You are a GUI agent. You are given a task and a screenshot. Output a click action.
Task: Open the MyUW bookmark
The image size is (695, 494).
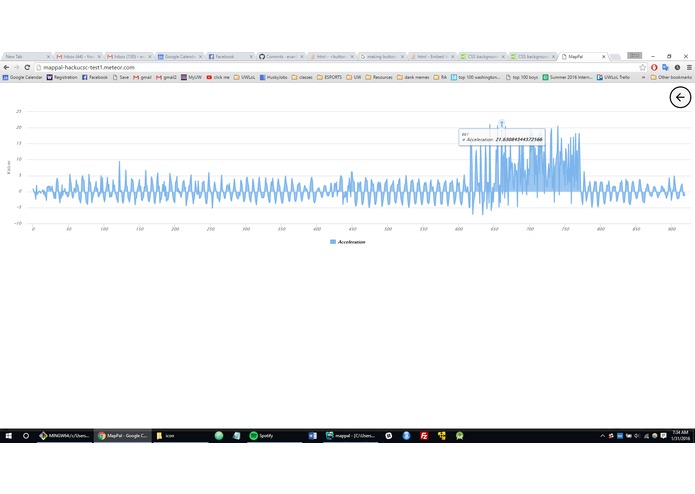click(x=191, y=77)
